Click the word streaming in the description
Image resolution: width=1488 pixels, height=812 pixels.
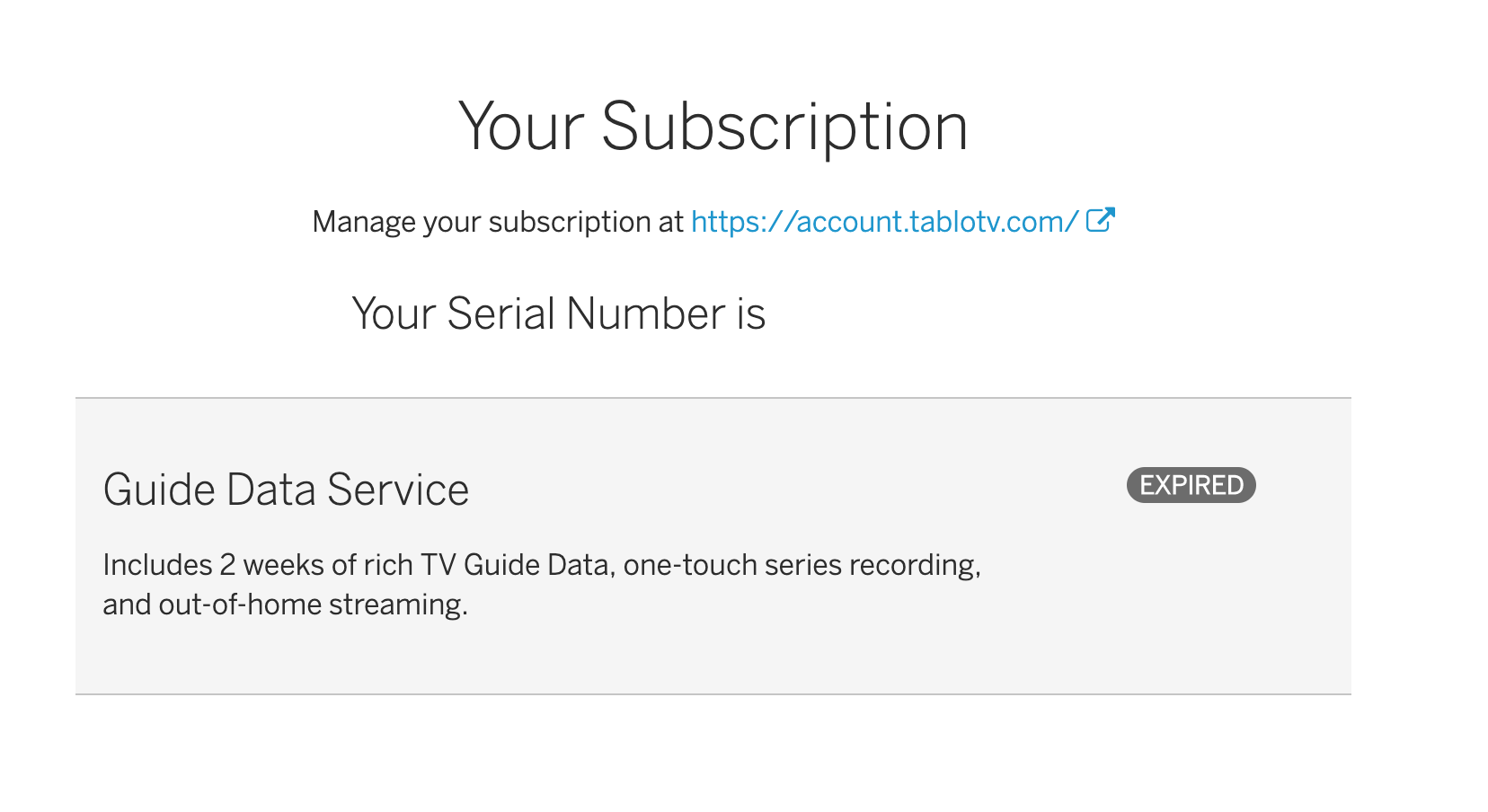click(x=398, y=605)
